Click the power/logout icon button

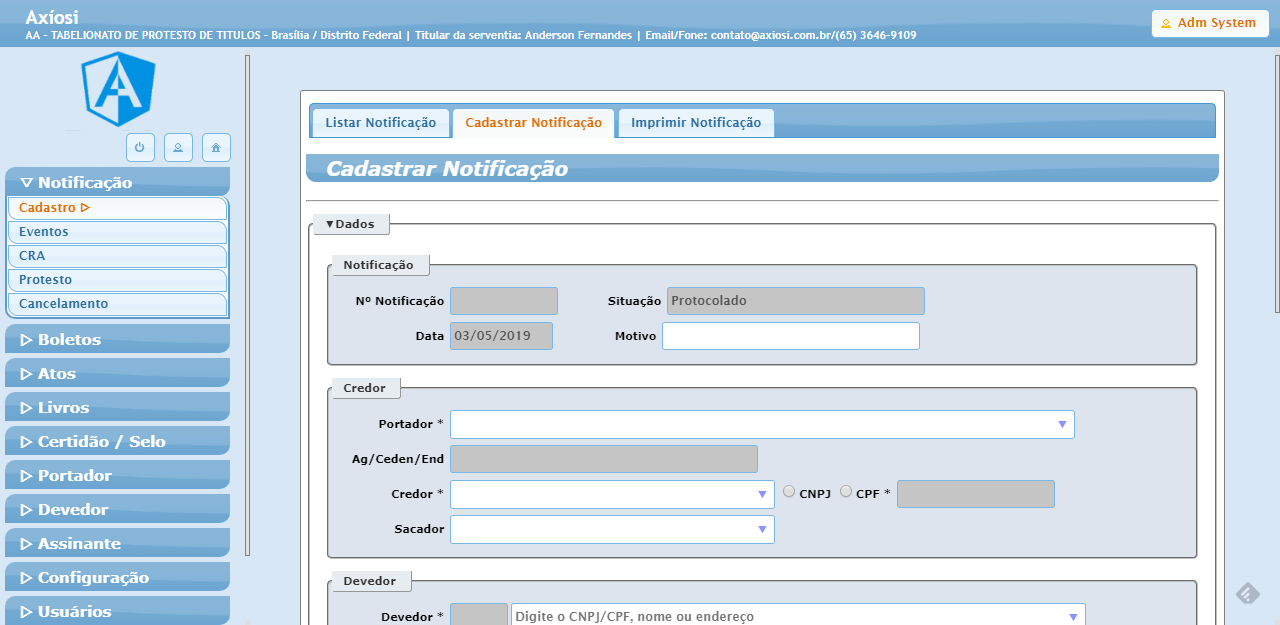tap(139, 147)
